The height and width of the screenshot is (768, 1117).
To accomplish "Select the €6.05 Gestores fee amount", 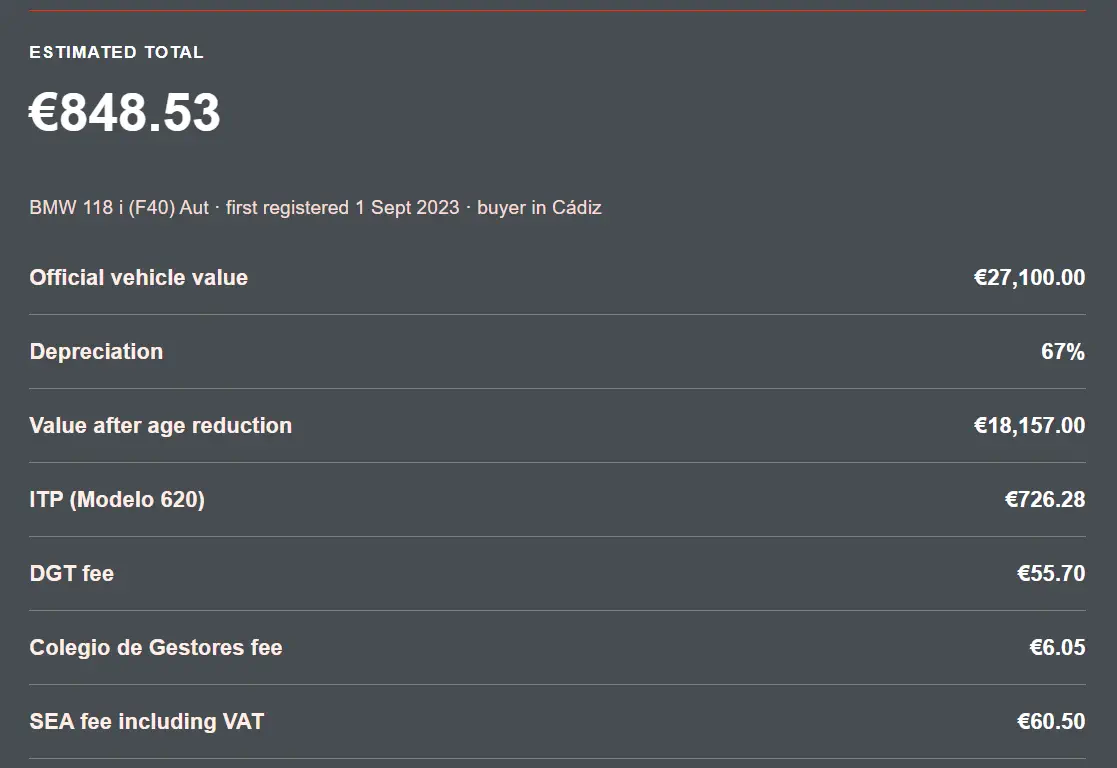I will [1057, 648].
